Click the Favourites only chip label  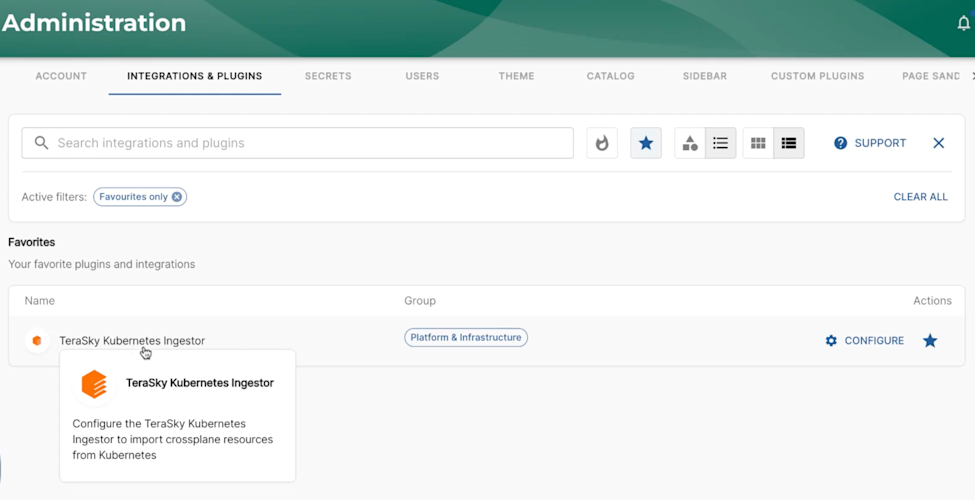pos(133,197)
